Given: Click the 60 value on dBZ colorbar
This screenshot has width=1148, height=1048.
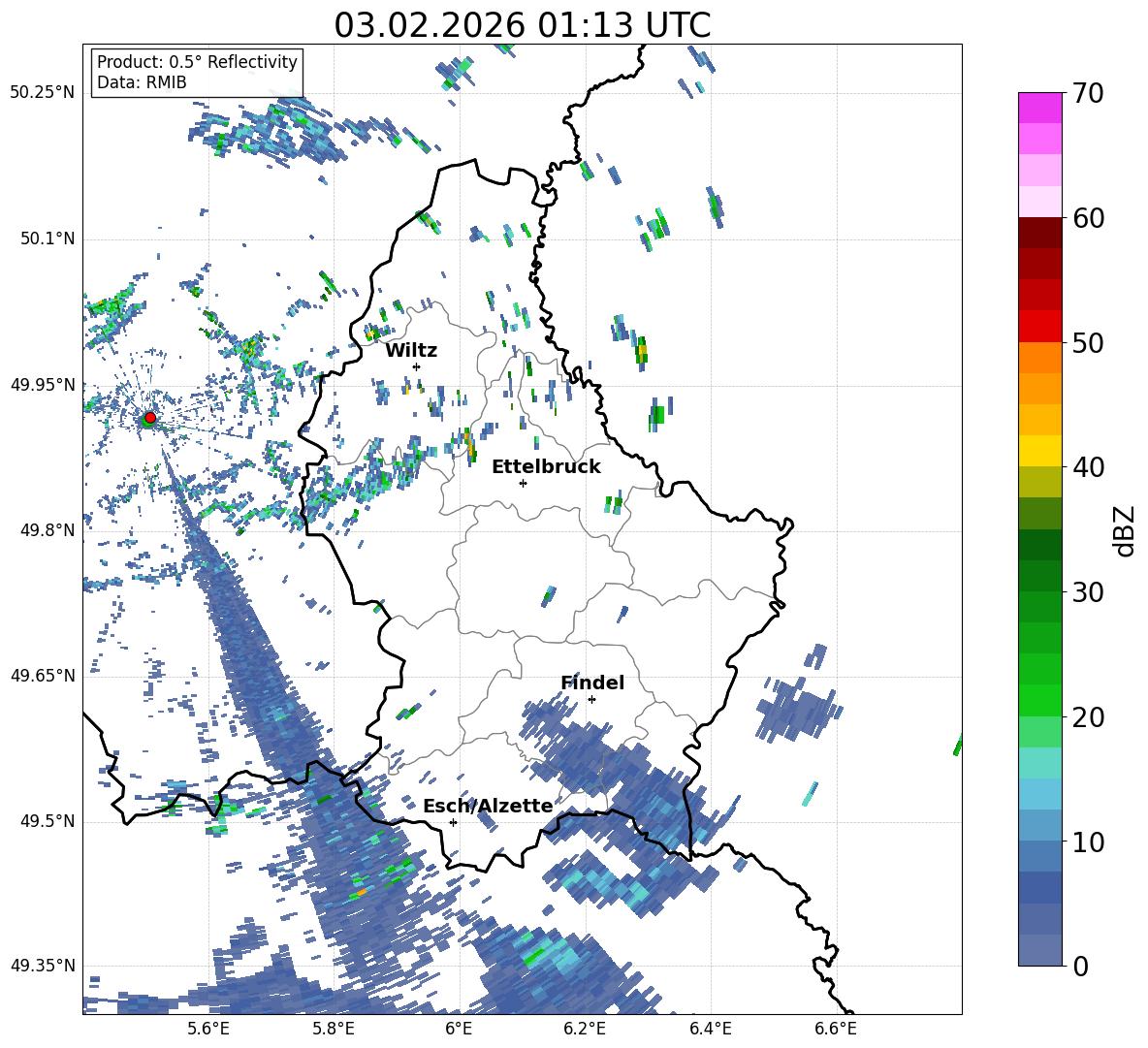Looking at the screenshot, I should [x=1087, y=218].
